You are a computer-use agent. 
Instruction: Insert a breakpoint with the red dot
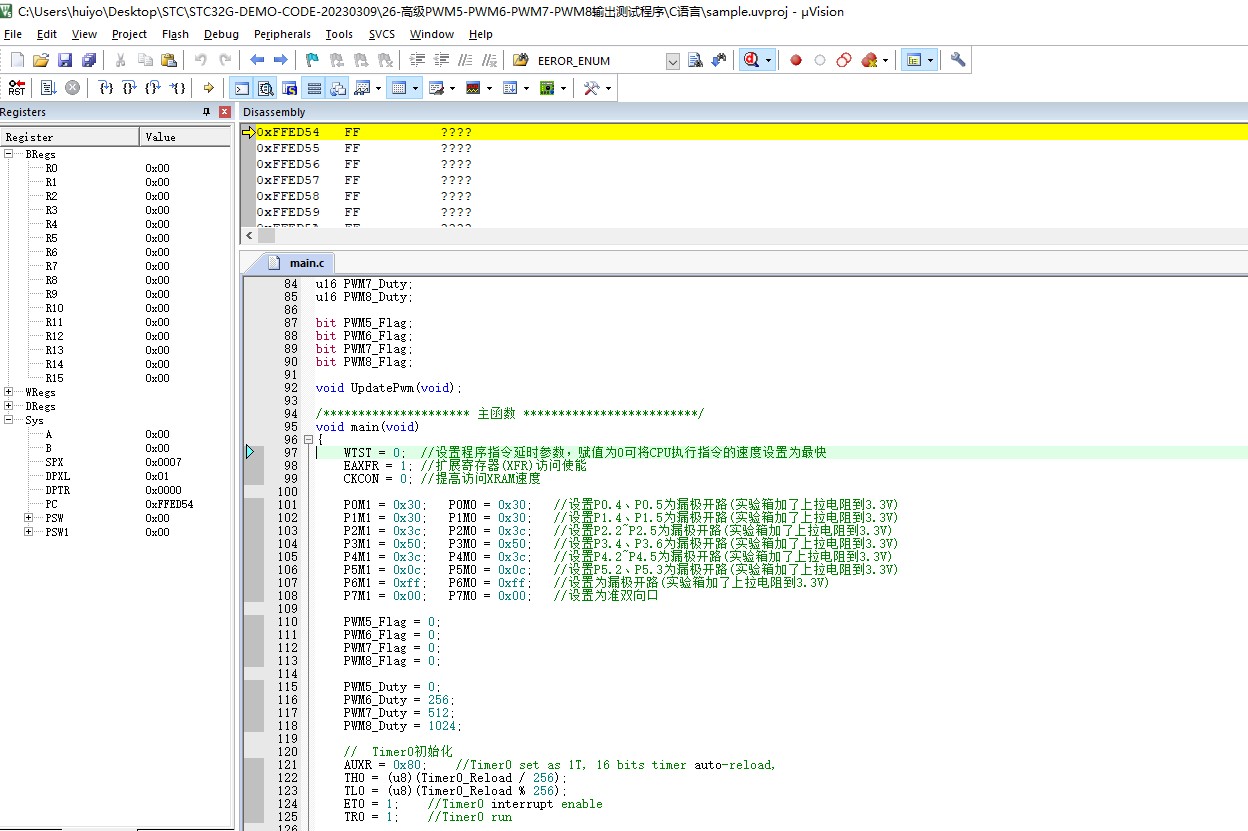[x=796, y=60]
